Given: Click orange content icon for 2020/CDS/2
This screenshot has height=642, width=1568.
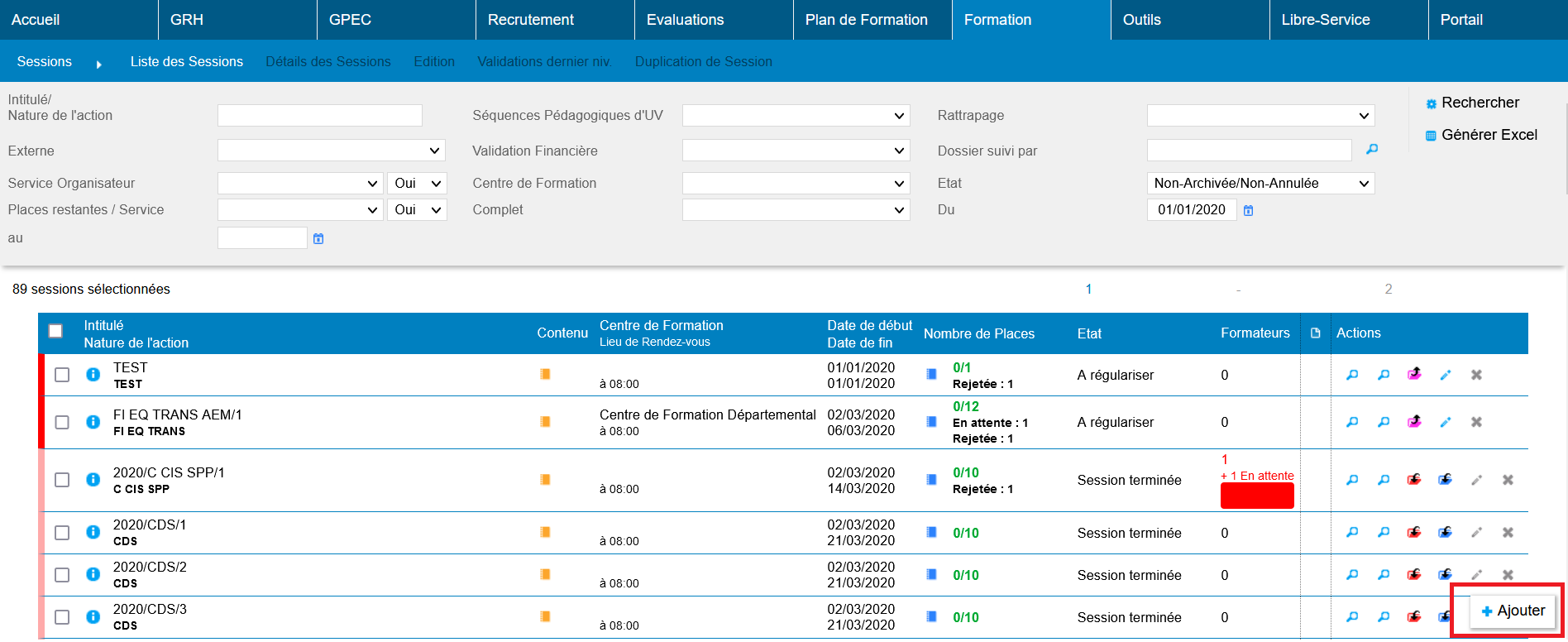Looking at the screenshot, I should 545,575.
